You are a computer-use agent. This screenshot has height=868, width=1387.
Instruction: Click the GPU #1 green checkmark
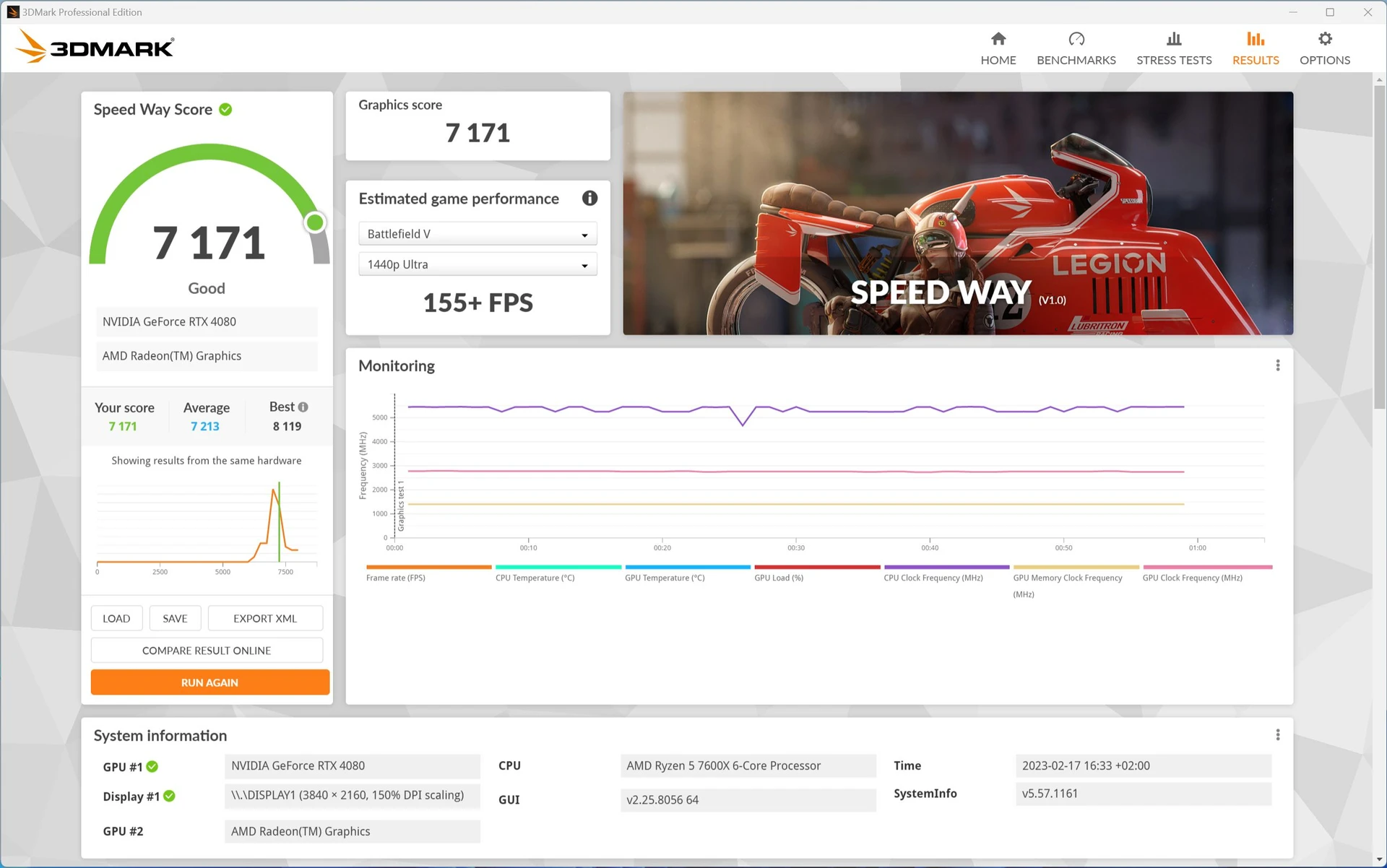[152, 766]
